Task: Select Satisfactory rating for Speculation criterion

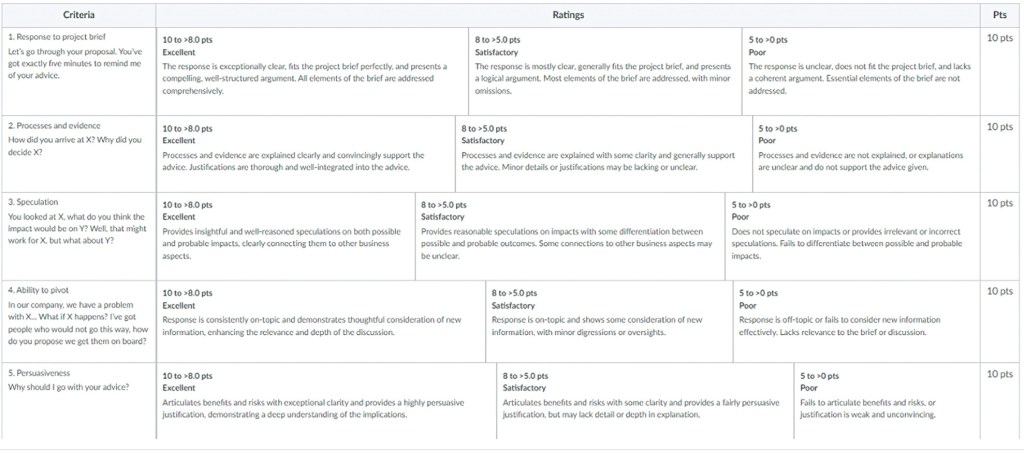Action: pos(569,230)
